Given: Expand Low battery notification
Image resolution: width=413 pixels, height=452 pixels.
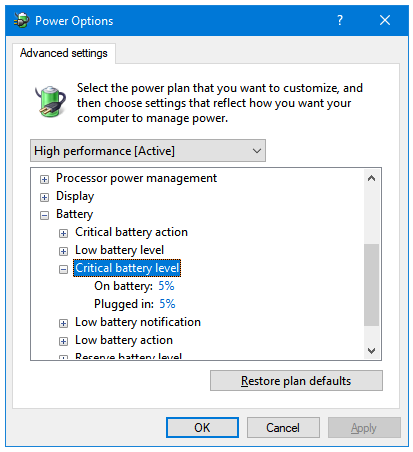Looking at the screenshot, I should [x=63, y=323].
